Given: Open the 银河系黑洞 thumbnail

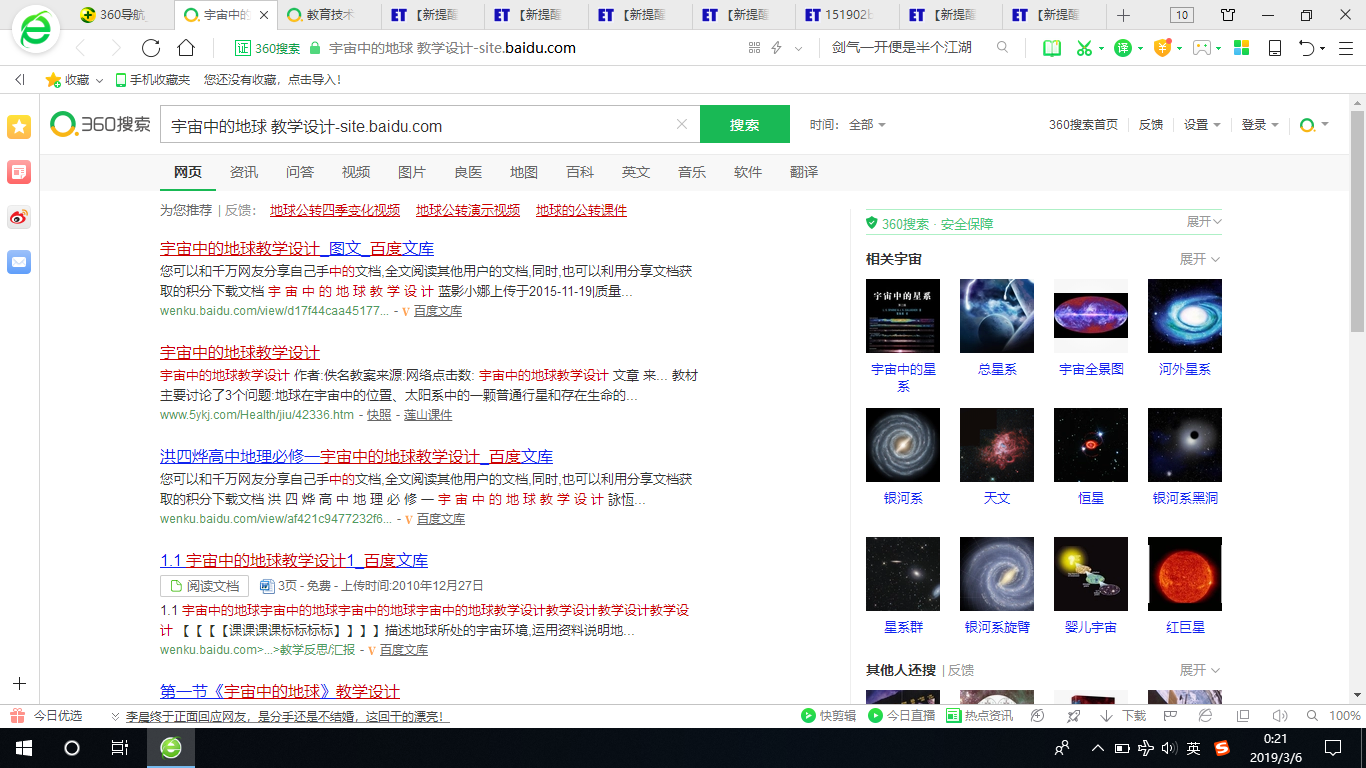Looking at the screenshot, I should click(x=1185, y=445).
